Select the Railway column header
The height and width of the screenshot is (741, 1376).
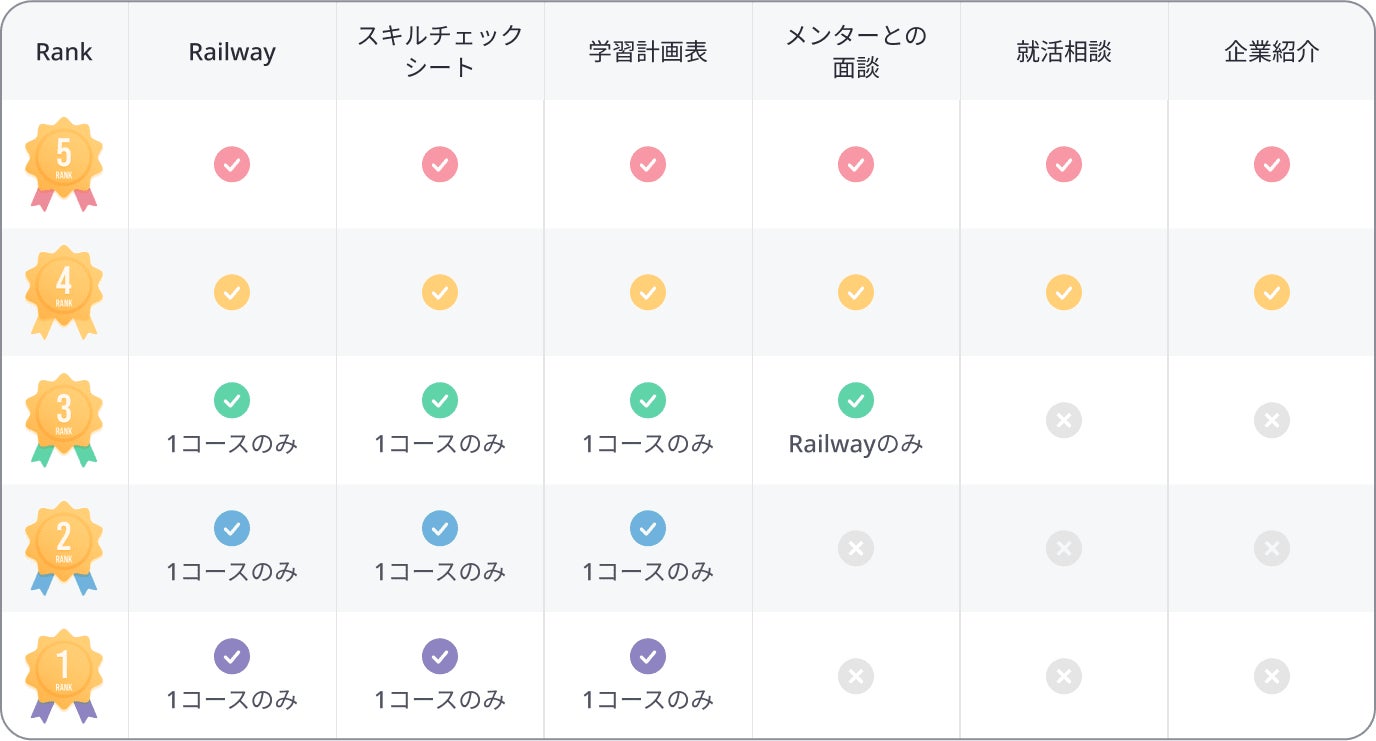point(232,52)
